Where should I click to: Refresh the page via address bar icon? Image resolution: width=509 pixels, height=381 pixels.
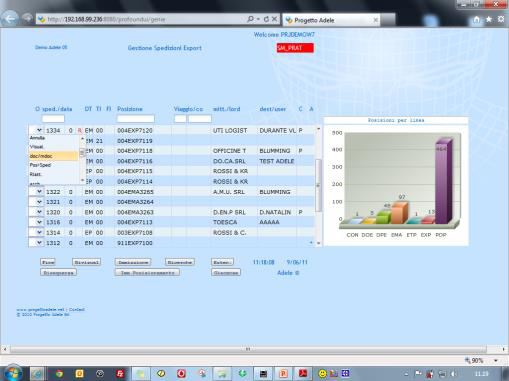click(x=266, y=19)
